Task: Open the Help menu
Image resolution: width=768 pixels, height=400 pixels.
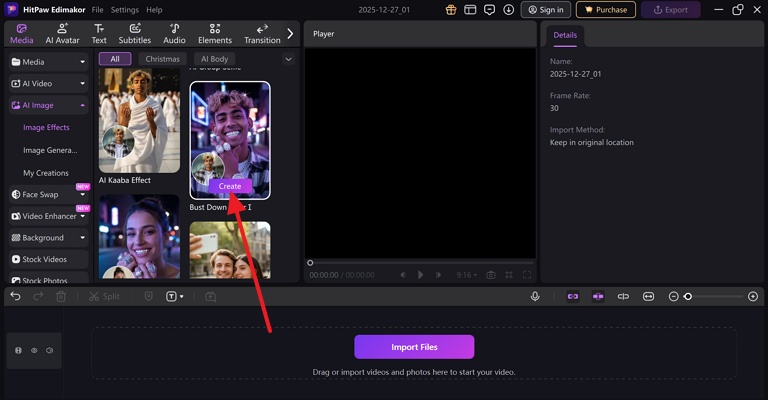Action: point(154,10)
